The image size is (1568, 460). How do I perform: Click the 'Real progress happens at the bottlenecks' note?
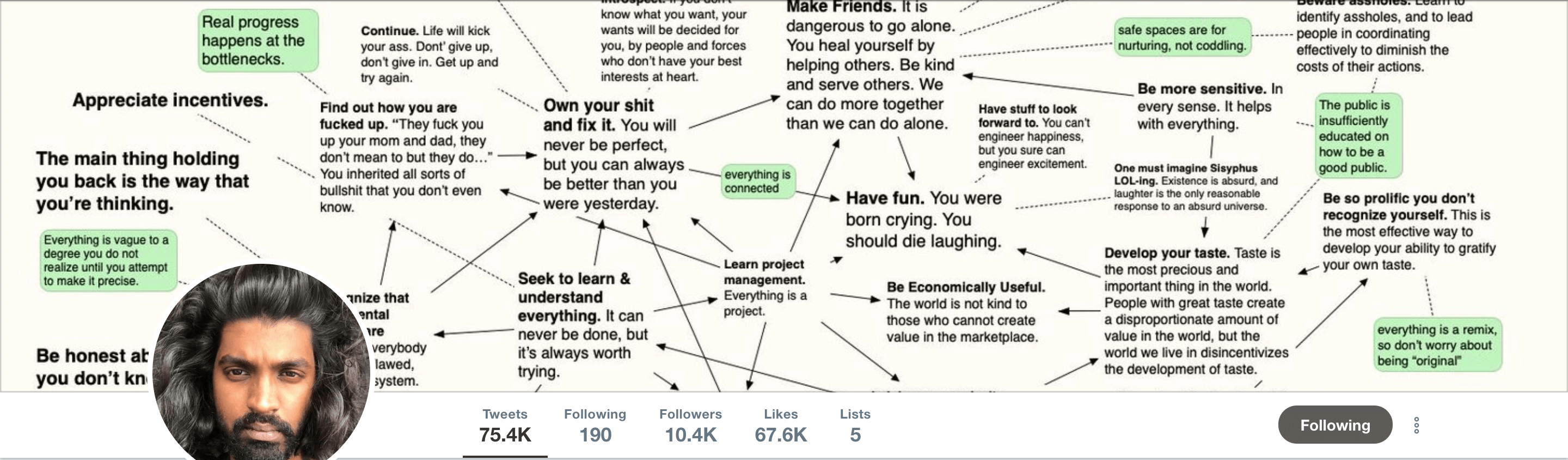click(x=258, y=40)
